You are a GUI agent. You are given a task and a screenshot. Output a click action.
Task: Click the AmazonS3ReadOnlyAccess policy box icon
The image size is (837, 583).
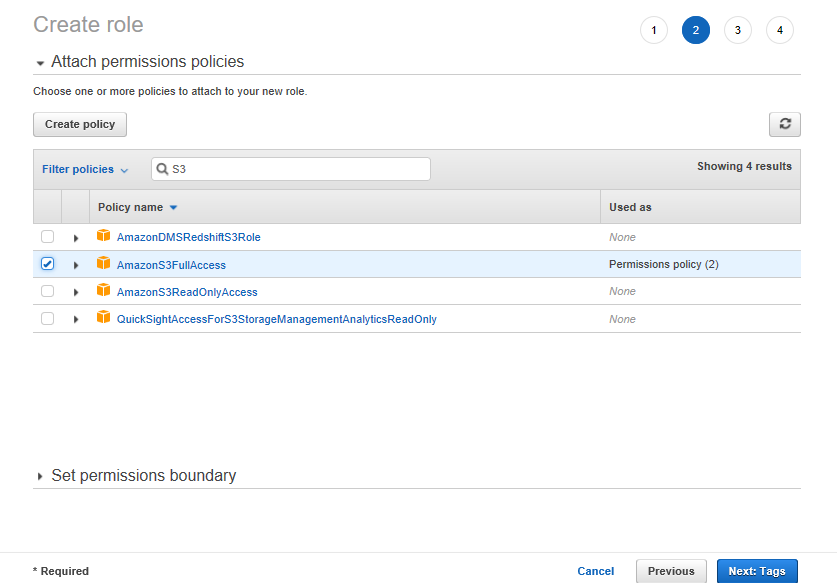[x=104, y=290]
